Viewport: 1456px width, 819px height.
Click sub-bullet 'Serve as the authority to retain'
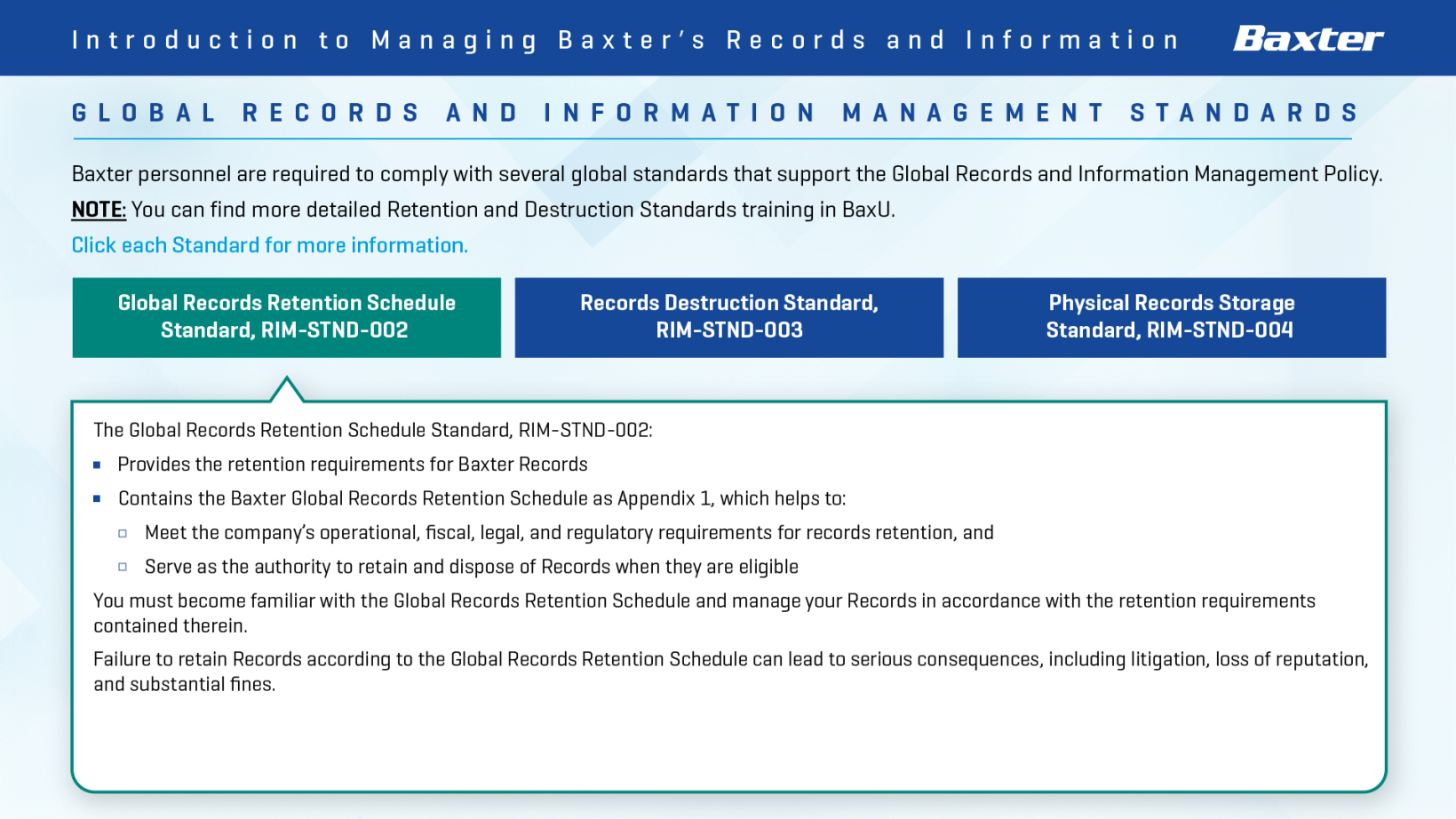[472, 567]
